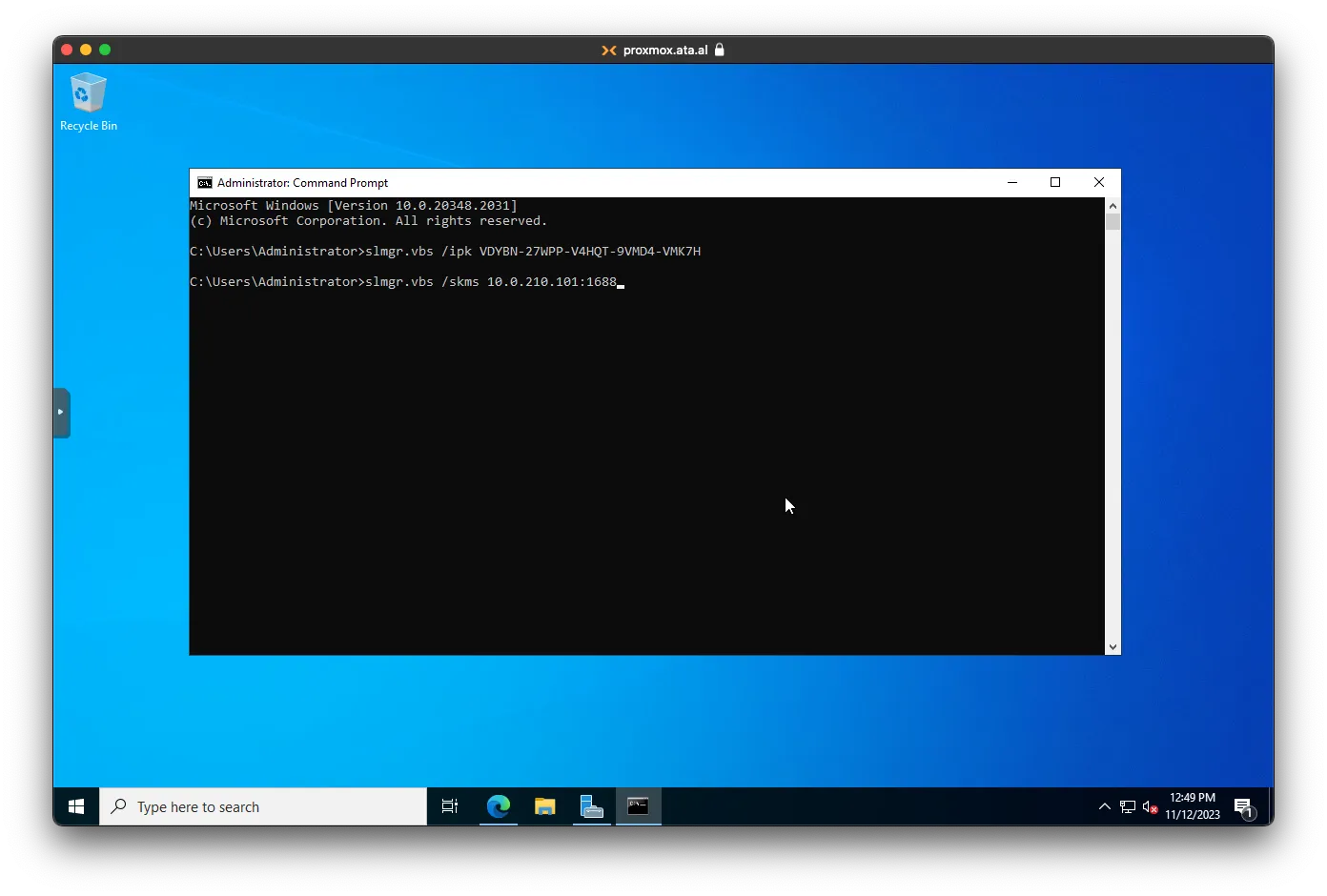
Task: Open the network status tray icon
Action: tap(1128, 806)
